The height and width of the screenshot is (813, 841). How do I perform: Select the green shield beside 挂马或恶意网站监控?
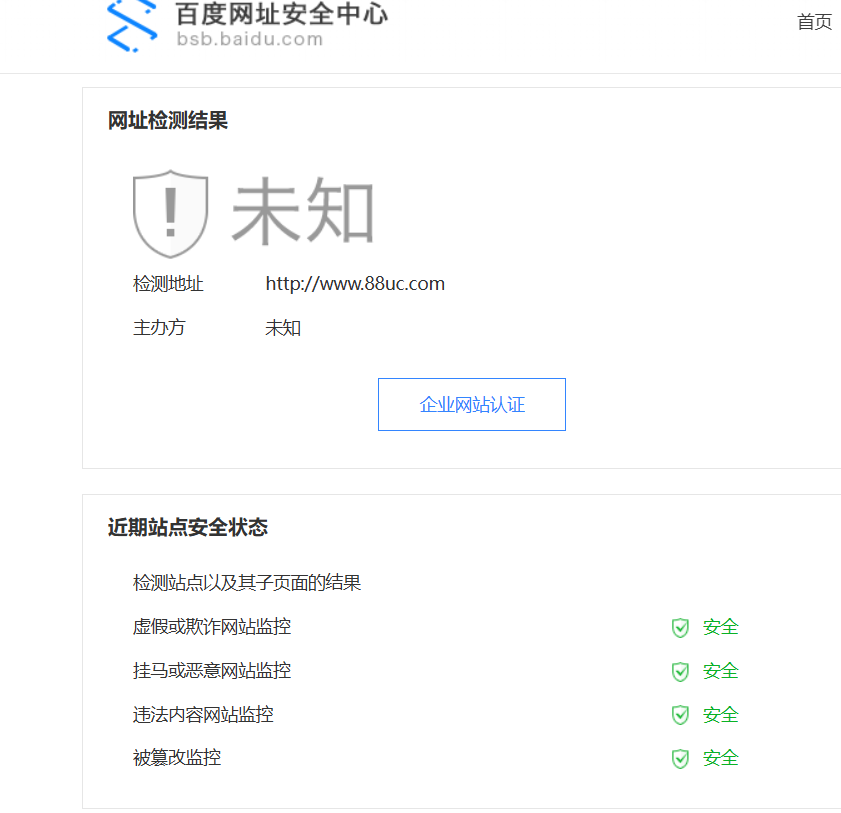[x=680, y=671]
